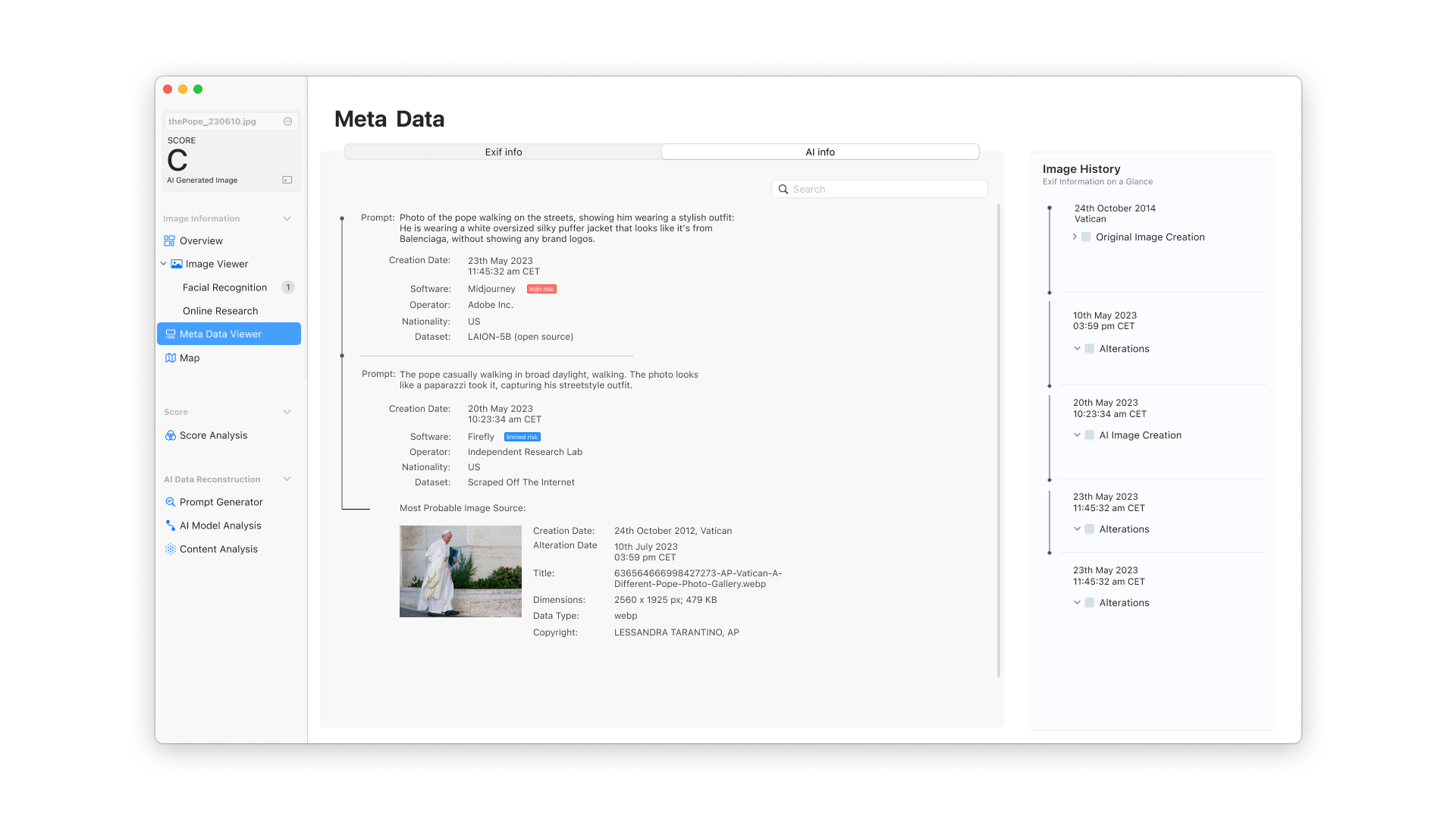Open Prompt Generator magnifier icon
Screen dimensions: 1456x819
pyautogui.click(x=171, y=502)
